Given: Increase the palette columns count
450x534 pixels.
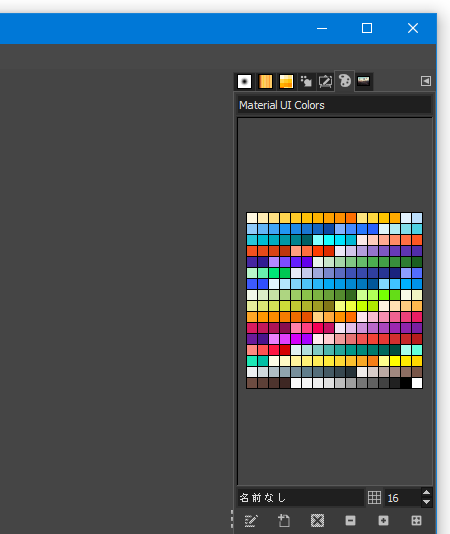Looking at the screenshot, I should [x=426, y=493].
